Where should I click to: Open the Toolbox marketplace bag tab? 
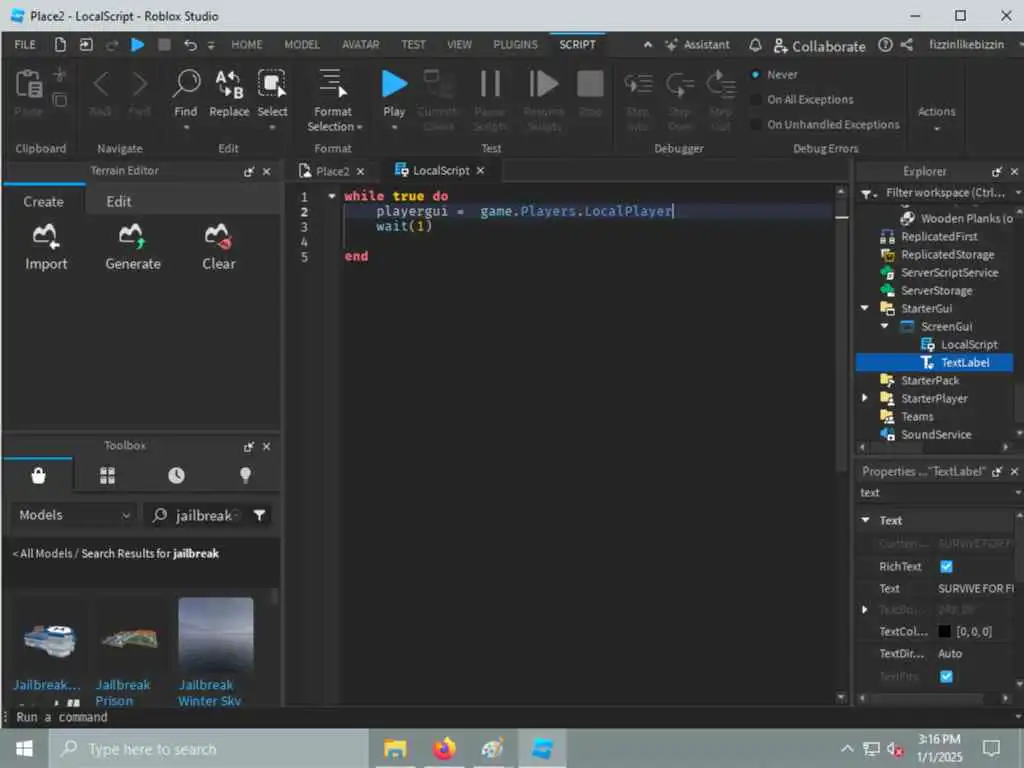[39, 475]
